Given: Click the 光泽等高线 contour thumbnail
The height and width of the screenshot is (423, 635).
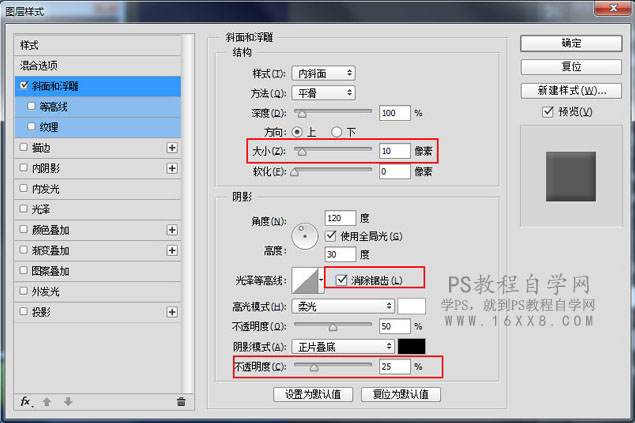Looking at the screenshot, I should [305, 280].
